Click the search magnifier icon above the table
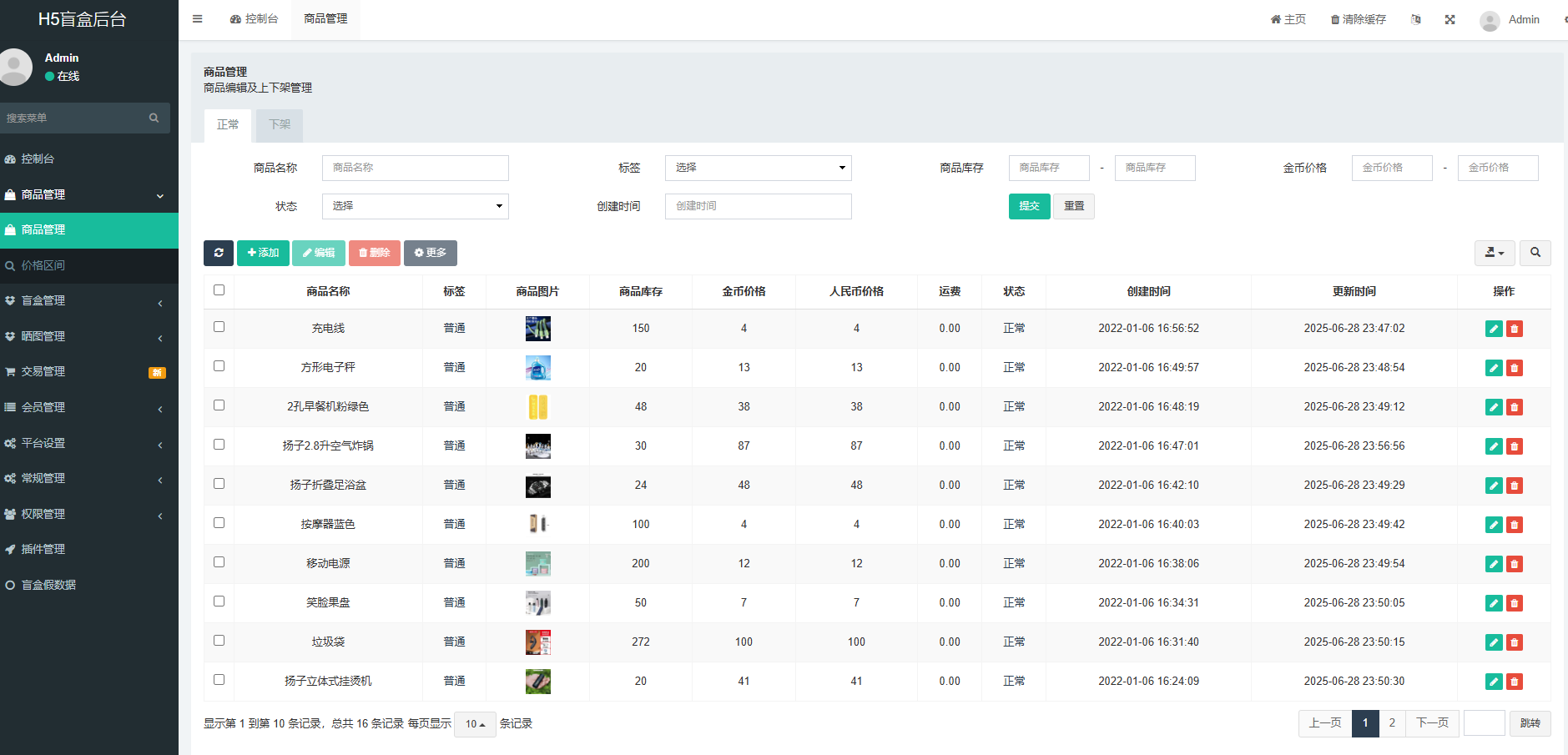Screen dimensions: 1568x755 tap(1535, 252)
